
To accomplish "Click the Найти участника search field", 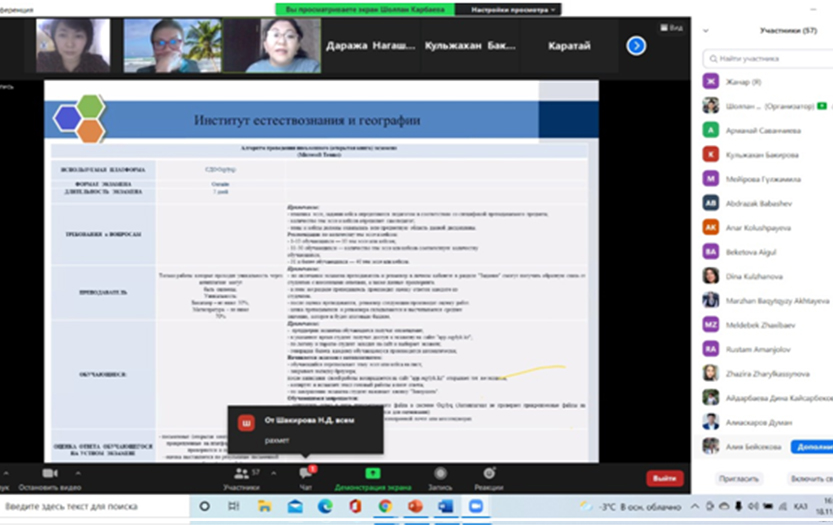I will click(x=770, y=58).
